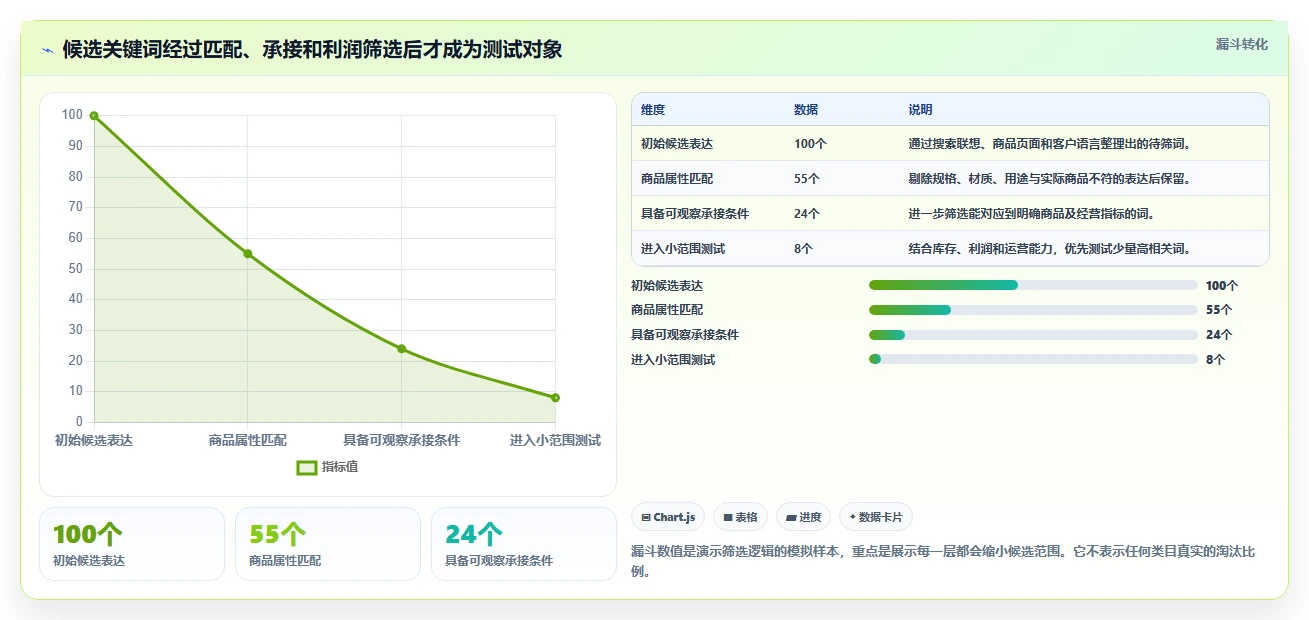Click table header 数据
The width and height of the screenshot is (1309, 620).
pyautogui.click(x=806, y=110)
